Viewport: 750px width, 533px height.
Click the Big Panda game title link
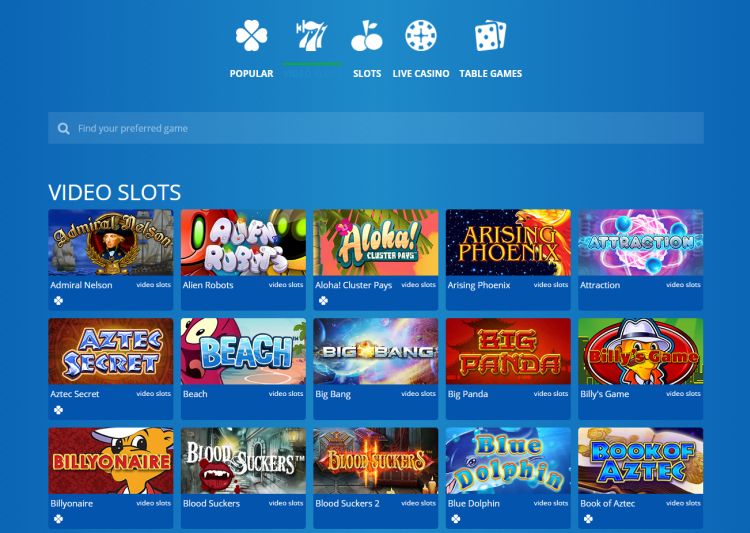[x=468, y=394]
